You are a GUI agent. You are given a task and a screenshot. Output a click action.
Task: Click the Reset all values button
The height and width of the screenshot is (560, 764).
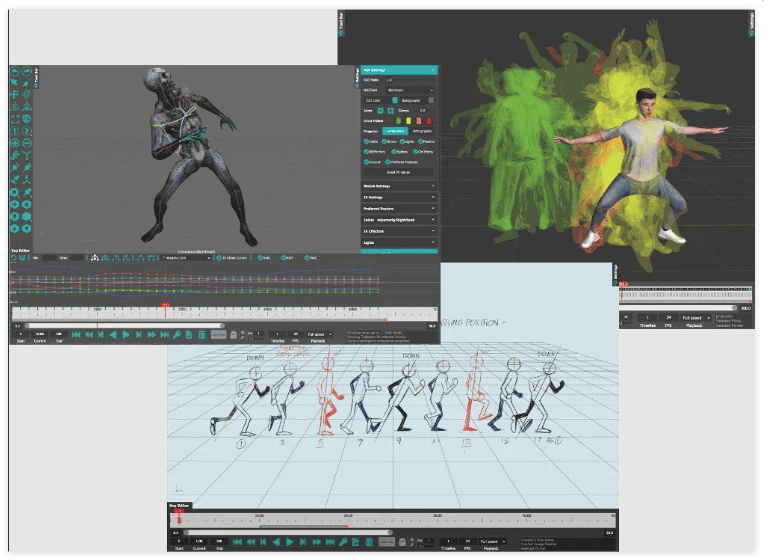point(398,172)
